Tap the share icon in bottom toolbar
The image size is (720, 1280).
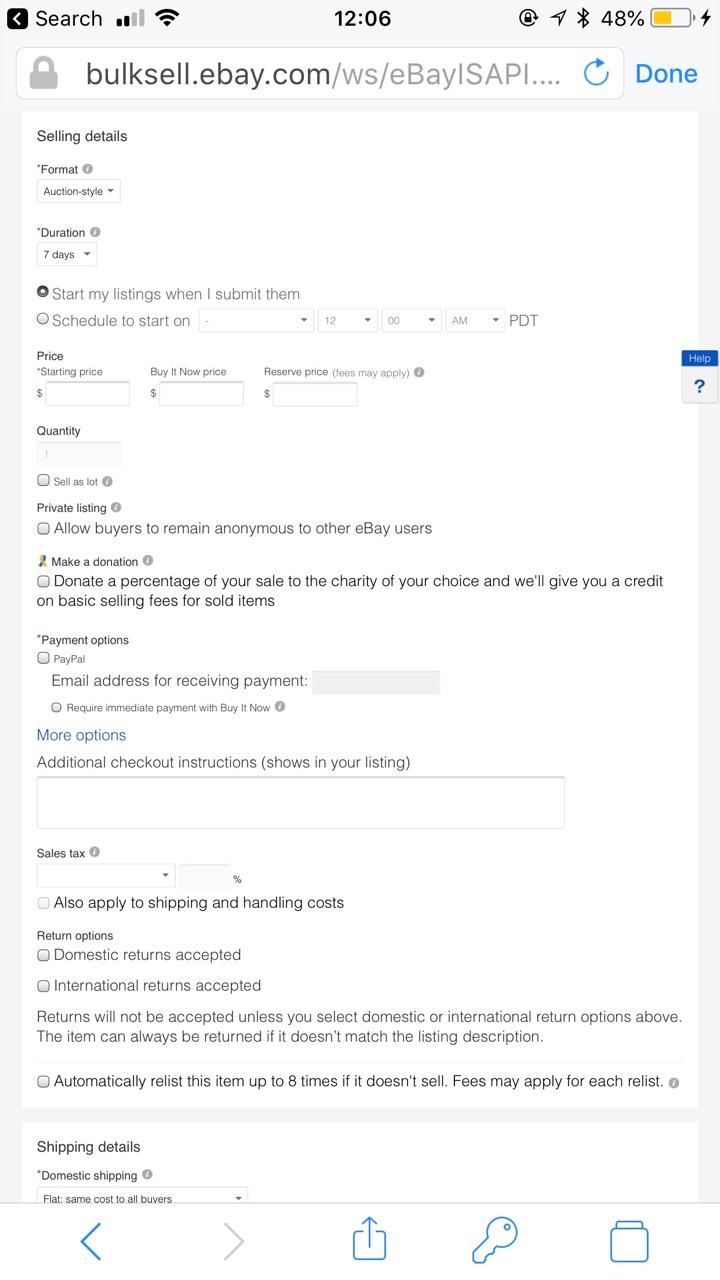(x=369, y=1240)
